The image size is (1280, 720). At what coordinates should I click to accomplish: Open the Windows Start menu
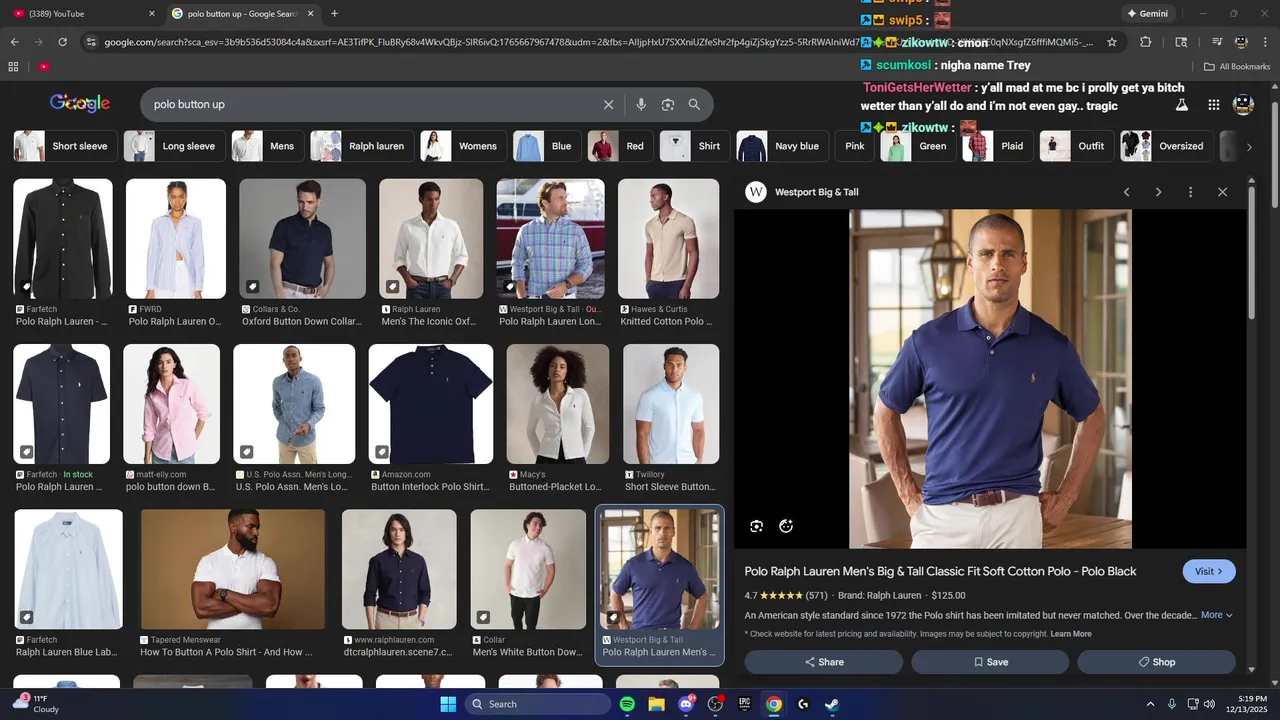click(448, 704)
